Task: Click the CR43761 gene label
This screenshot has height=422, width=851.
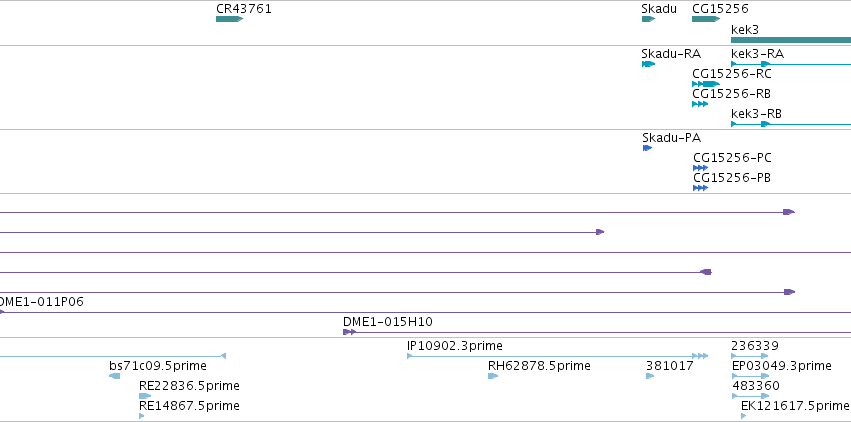Action: pos(244,9)
